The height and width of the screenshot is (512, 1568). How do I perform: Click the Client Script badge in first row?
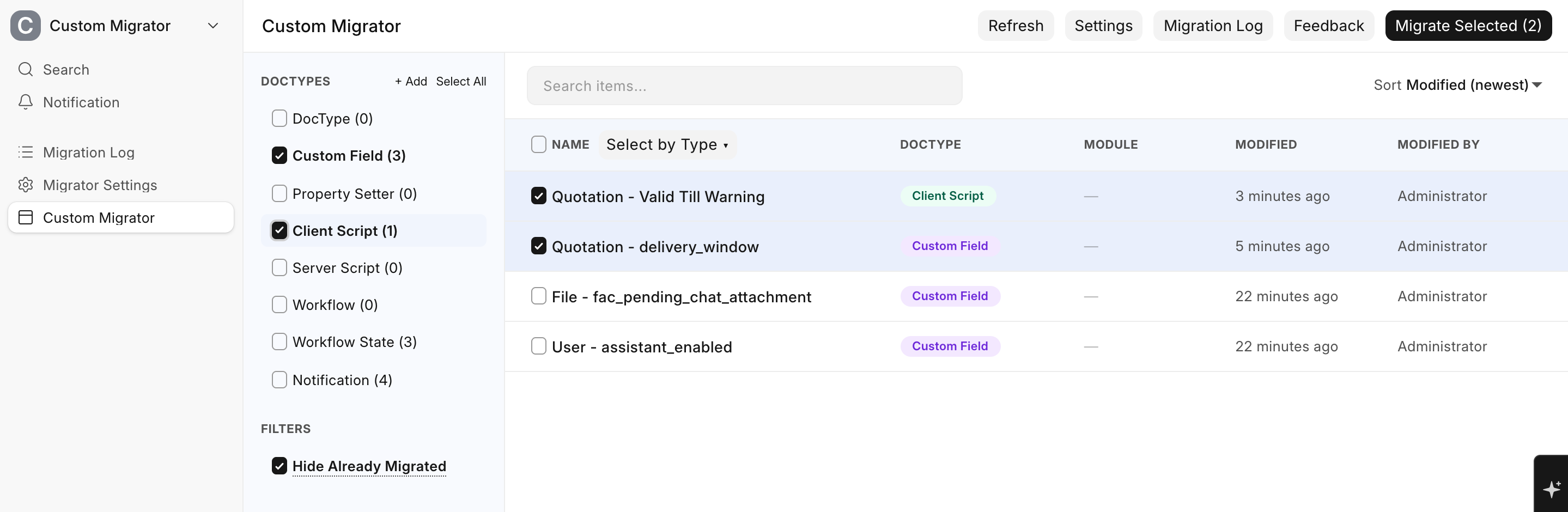948,196
